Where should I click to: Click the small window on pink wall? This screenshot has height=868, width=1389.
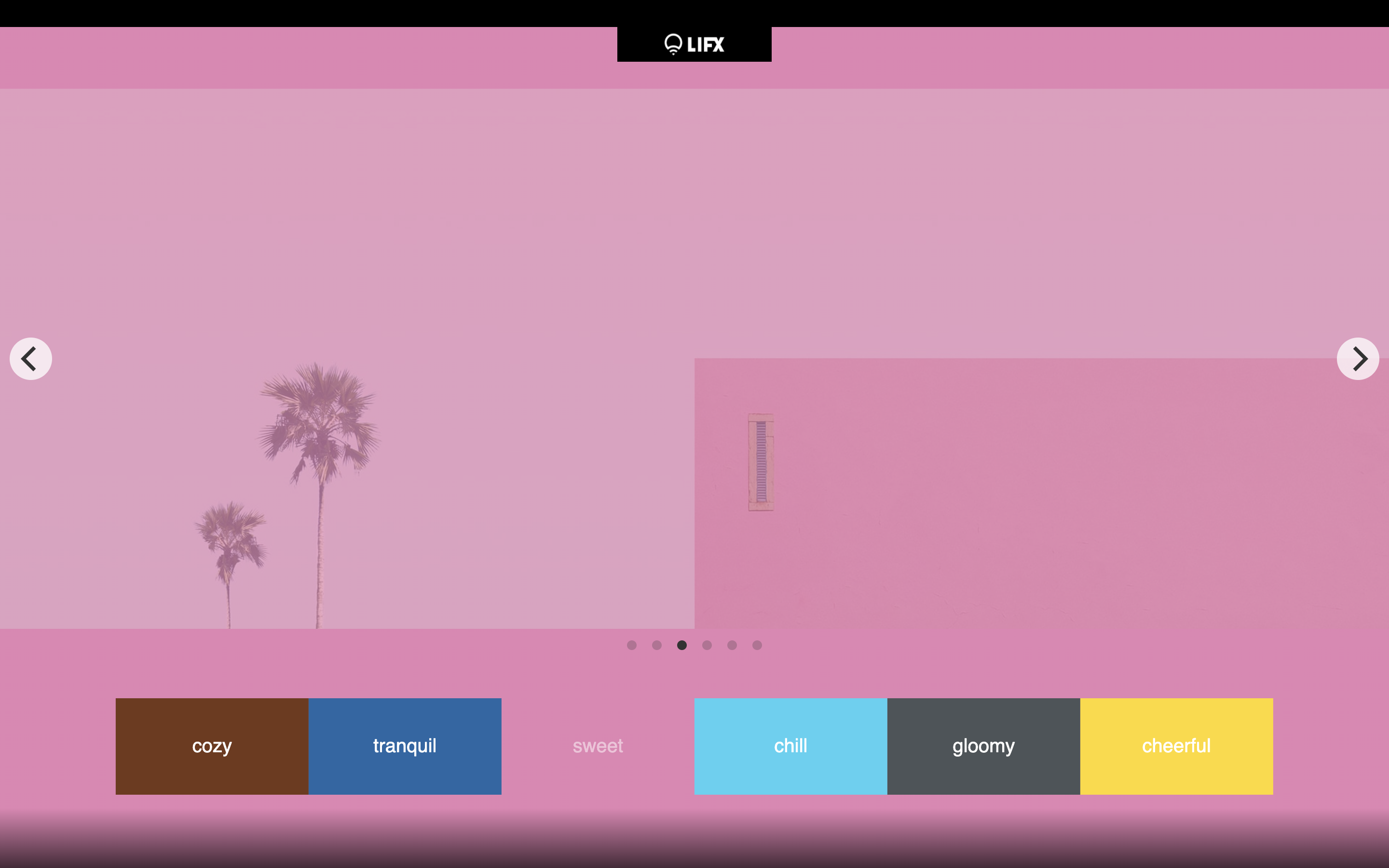point(761,462)
